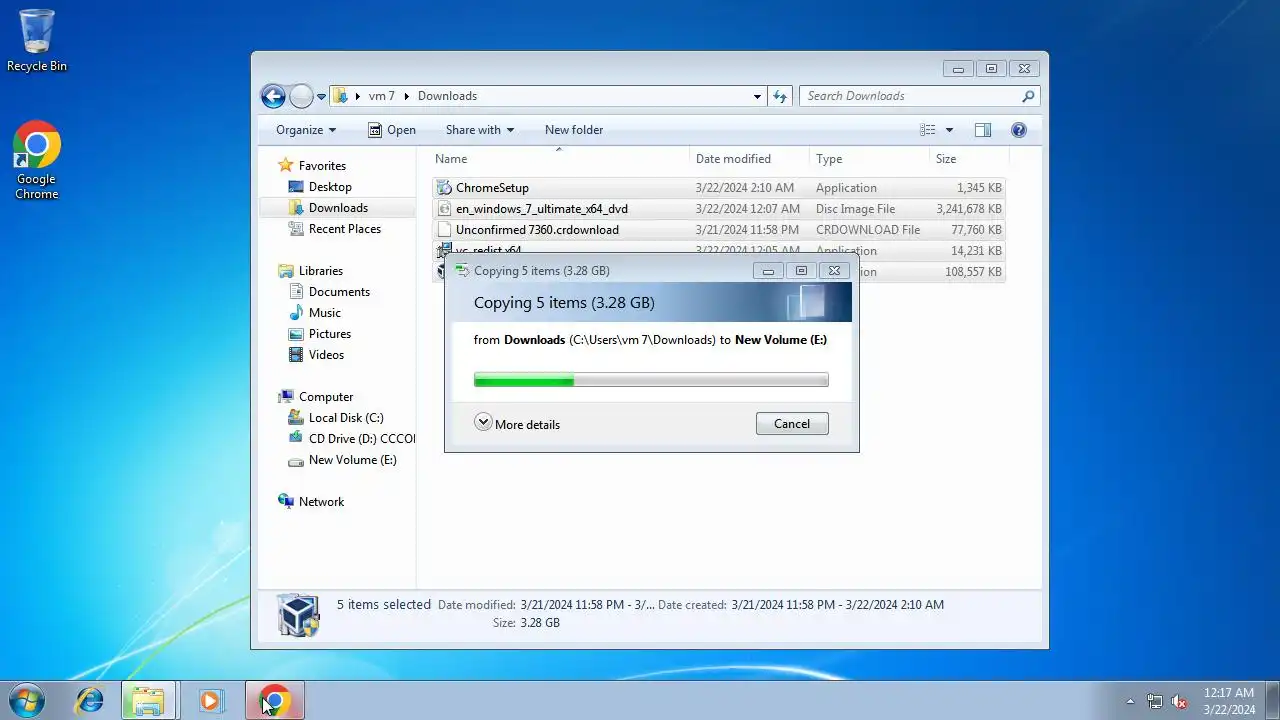This screenshot has width=1280, height=720.
Task: Click the search magnifier icon
Action: pos(1028,96)
